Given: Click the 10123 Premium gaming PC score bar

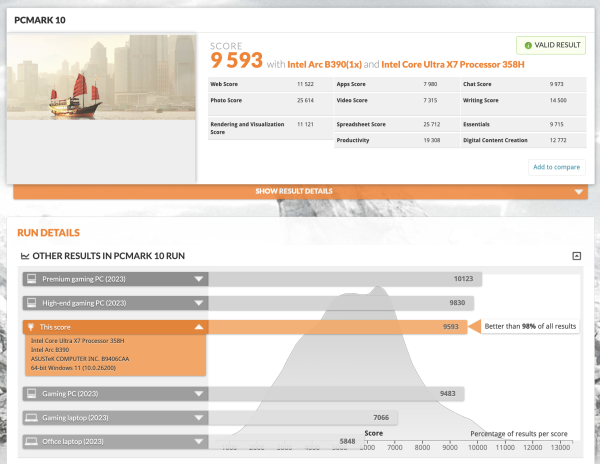Looking at the screenshot, I should 345,279.
